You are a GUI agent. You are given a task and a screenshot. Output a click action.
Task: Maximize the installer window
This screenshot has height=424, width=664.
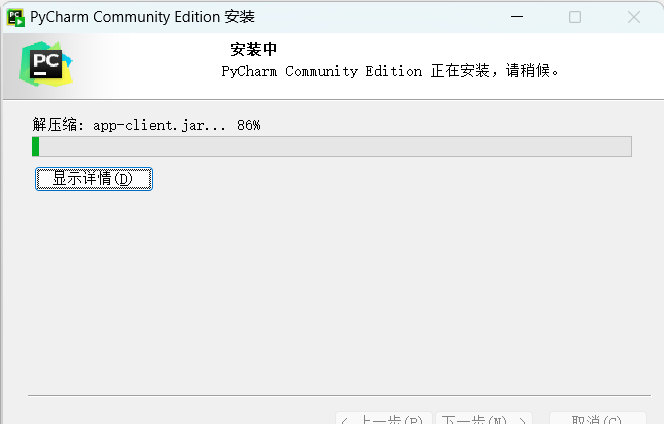(x=575, y=17)
